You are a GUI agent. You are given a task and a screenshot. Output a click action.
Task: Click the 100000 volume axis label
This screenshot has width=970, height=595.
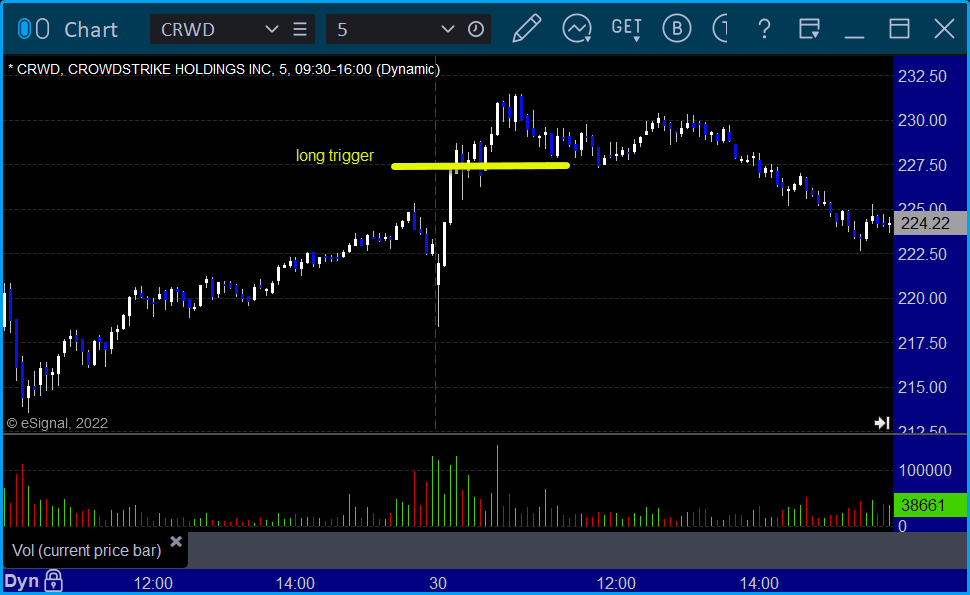(x=925, y=470)
